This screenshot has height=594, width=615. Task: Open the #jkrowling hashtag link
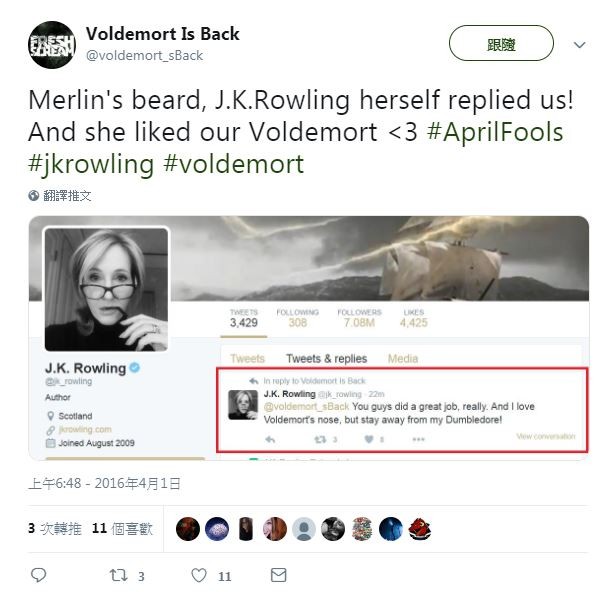(91, 164)
